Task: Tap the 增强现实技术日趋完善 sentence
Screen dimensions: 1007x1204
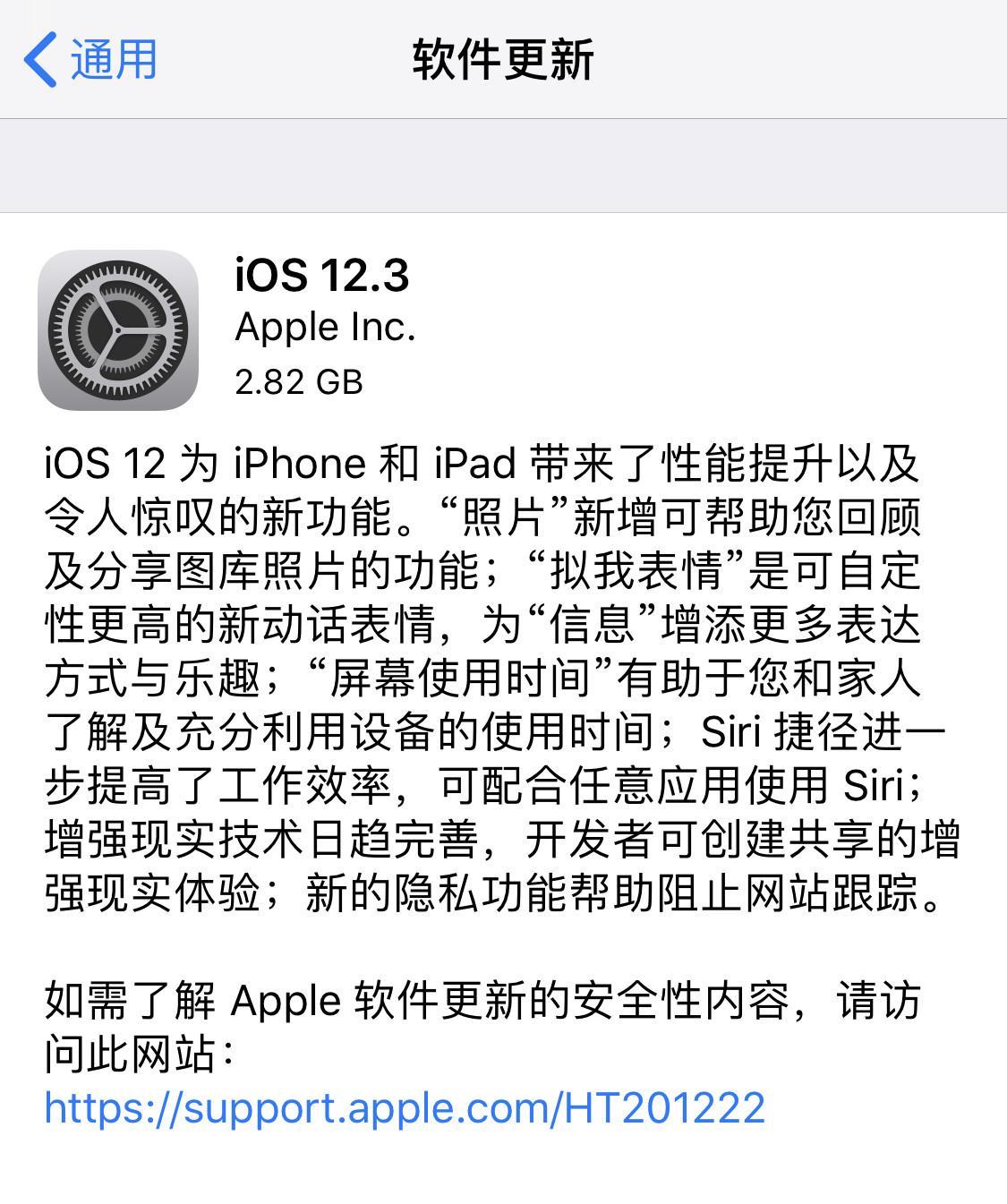Action: pyautogui.click(x=264, y=839)
